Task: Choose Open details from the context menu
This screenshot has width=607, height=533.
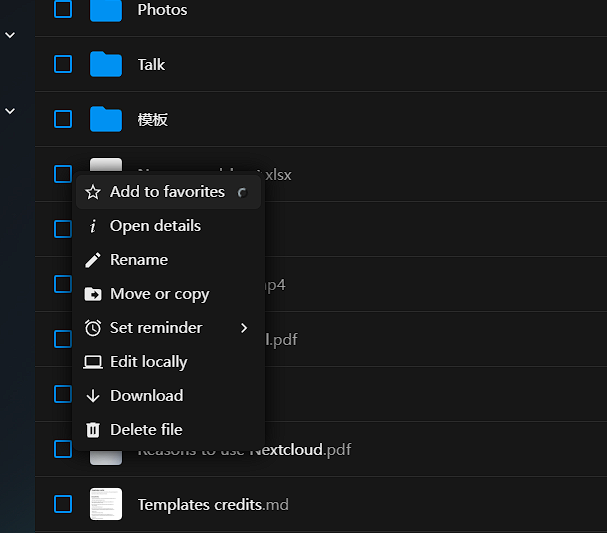Action: [x=155, y=226]
